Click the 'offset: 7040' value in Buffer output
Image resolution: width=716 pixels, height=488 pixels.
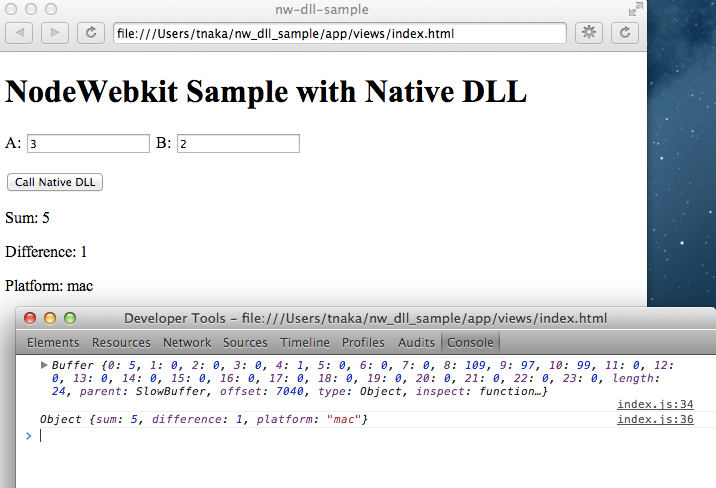point(262,391)
